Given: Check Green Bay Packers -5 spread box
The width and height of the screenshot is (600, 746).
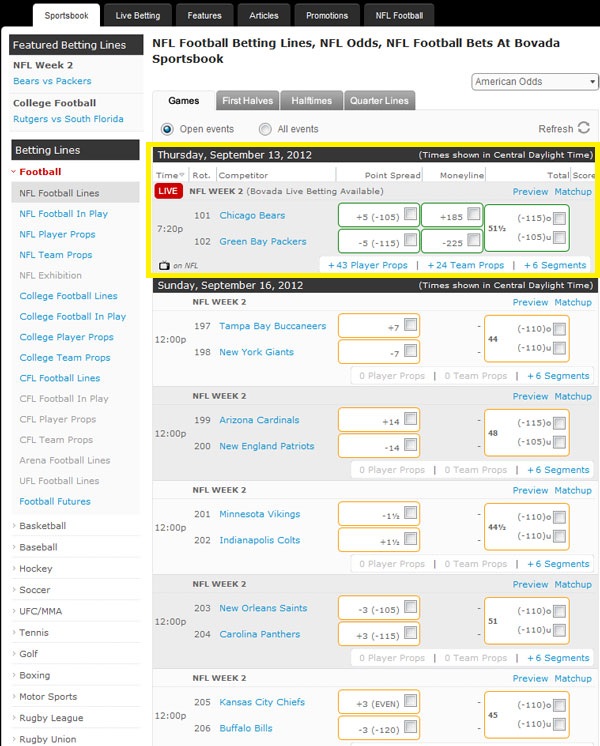Looking at the screenshot, I should pos(410,240).
